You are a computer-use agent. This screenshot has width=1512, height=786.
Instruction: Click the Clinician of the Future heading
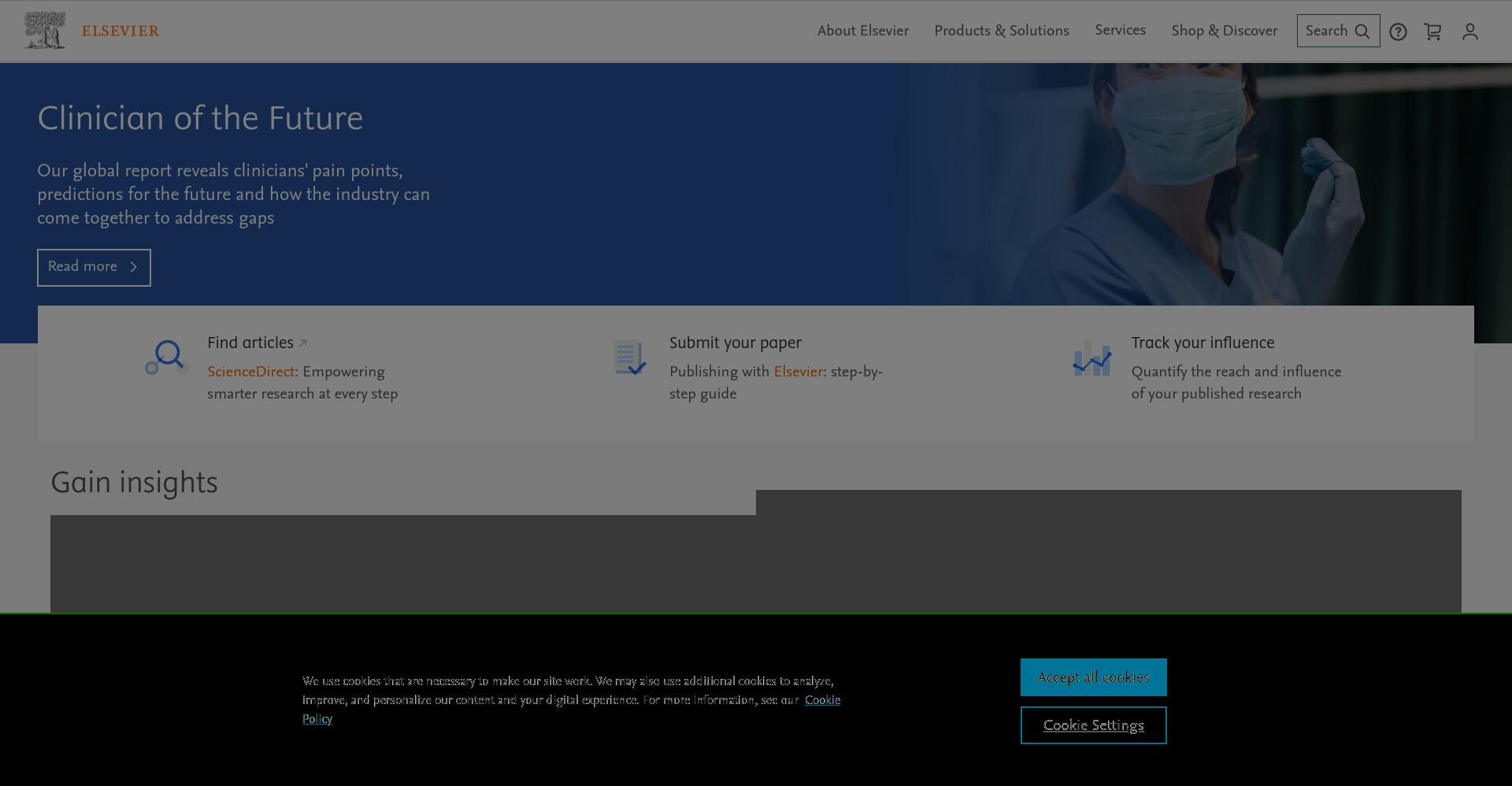pos(200,118)
